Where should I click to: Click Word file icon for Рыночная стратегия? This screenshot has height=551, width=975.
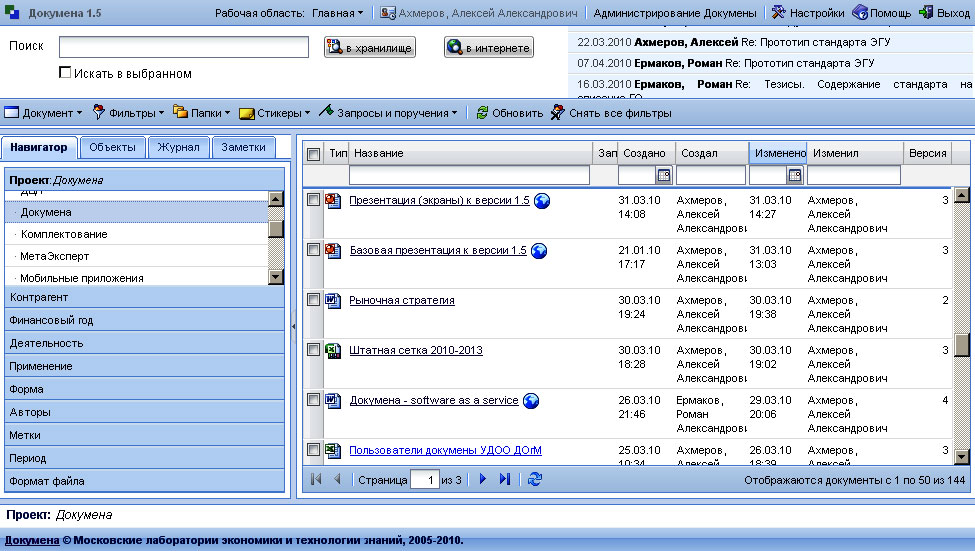334,300
